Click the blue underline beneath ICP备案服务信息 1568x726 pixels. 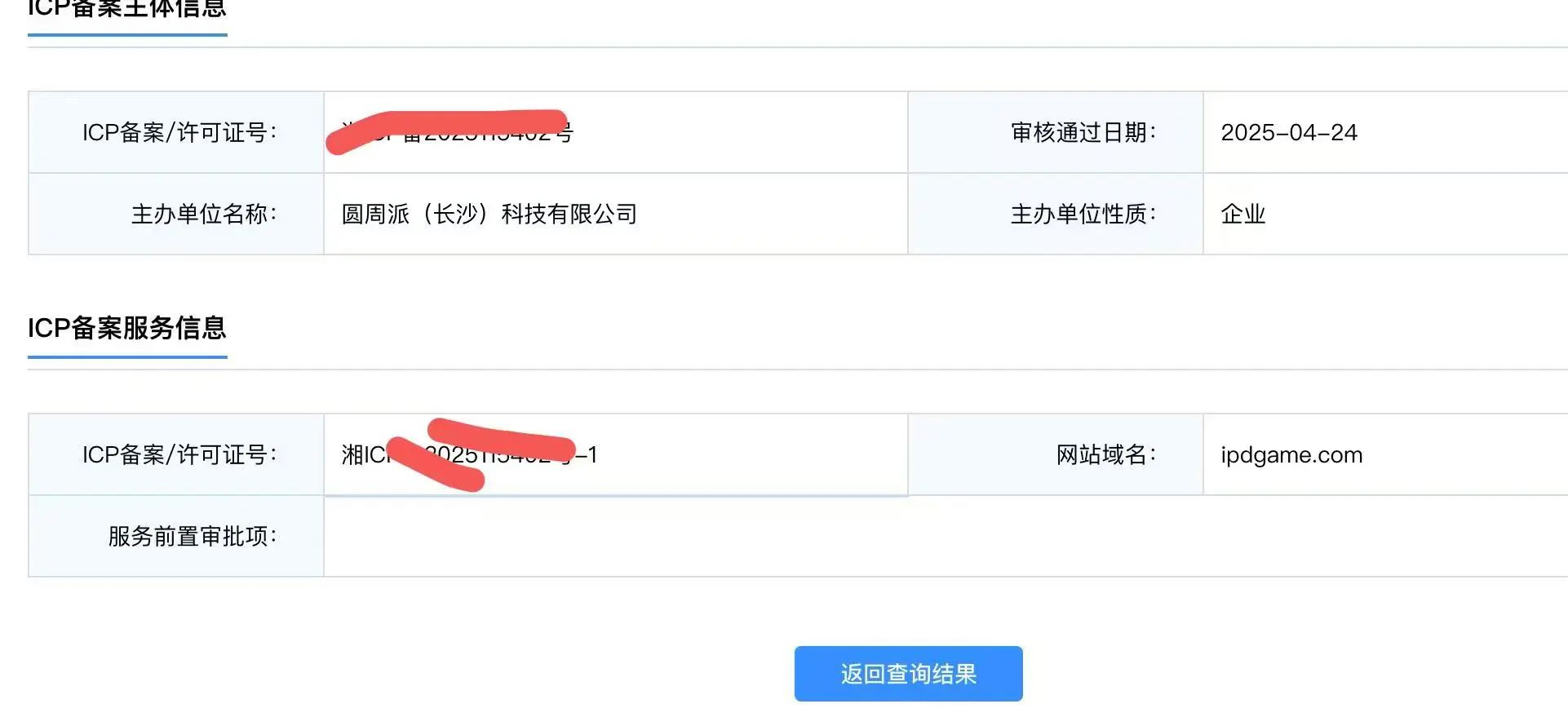tap(127, 356)
